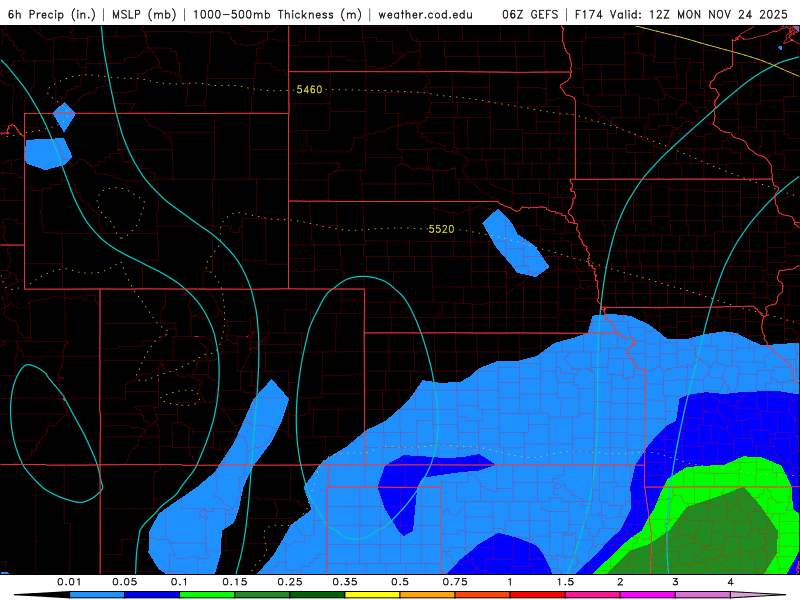800x600 pixels.
Task: Click the 0.25 legend value
Action: click(290, 582)
